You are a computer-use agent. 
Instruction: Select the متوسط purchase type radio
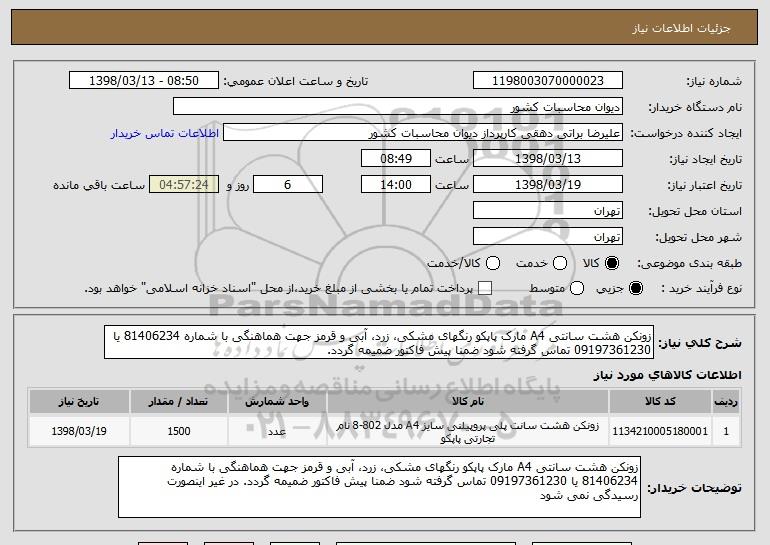pos(577,289)
